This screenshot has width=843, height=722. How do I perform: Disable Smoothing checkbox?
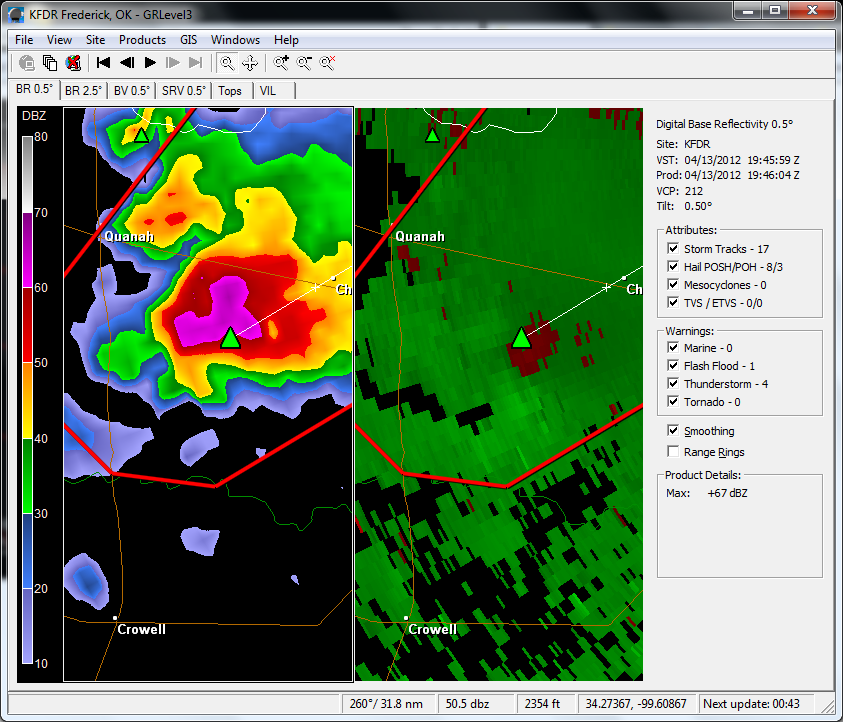point(673,431)
